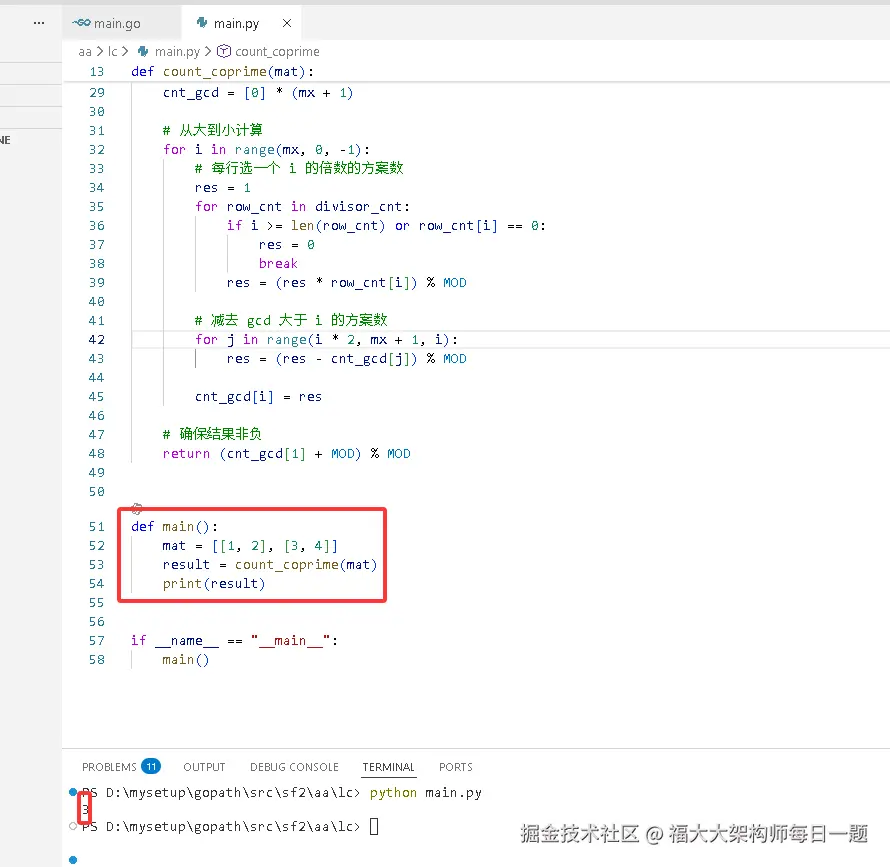Click 'main()' call on line 58
The height and width of the screenshot is (867, 890).
tap(186, 660)
